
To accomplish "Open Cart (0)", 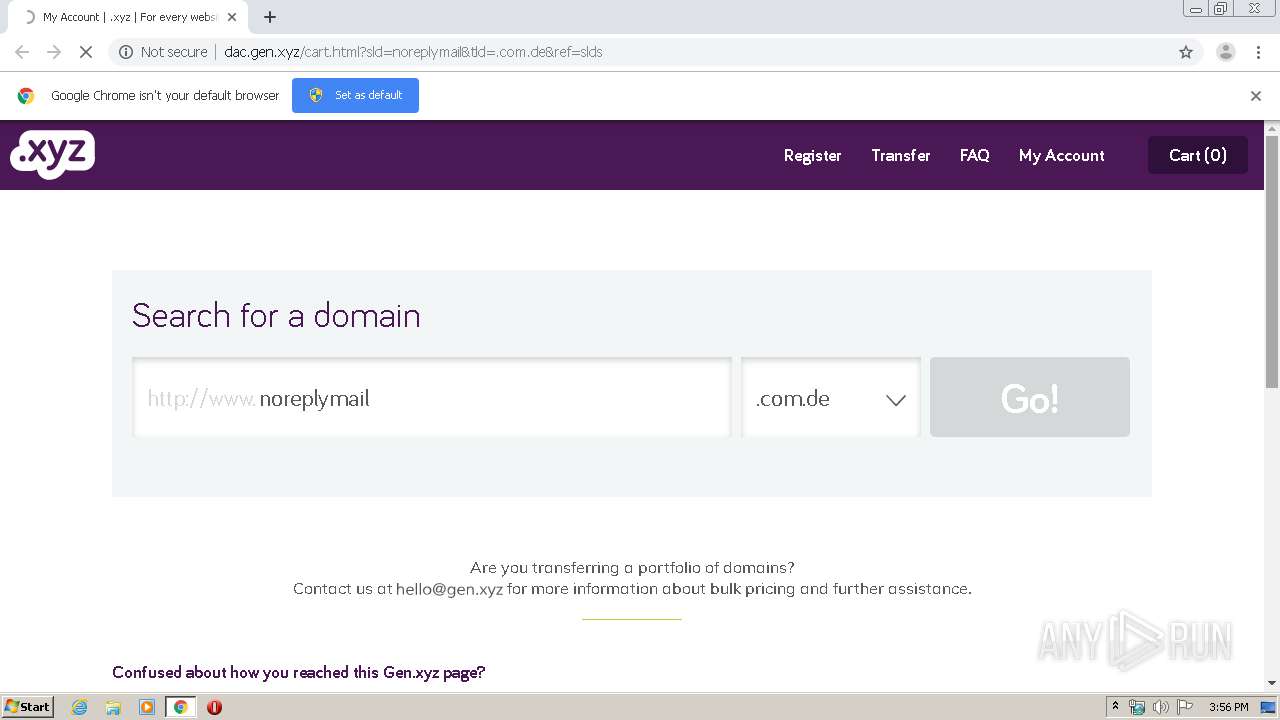I will pos(1197,155).
